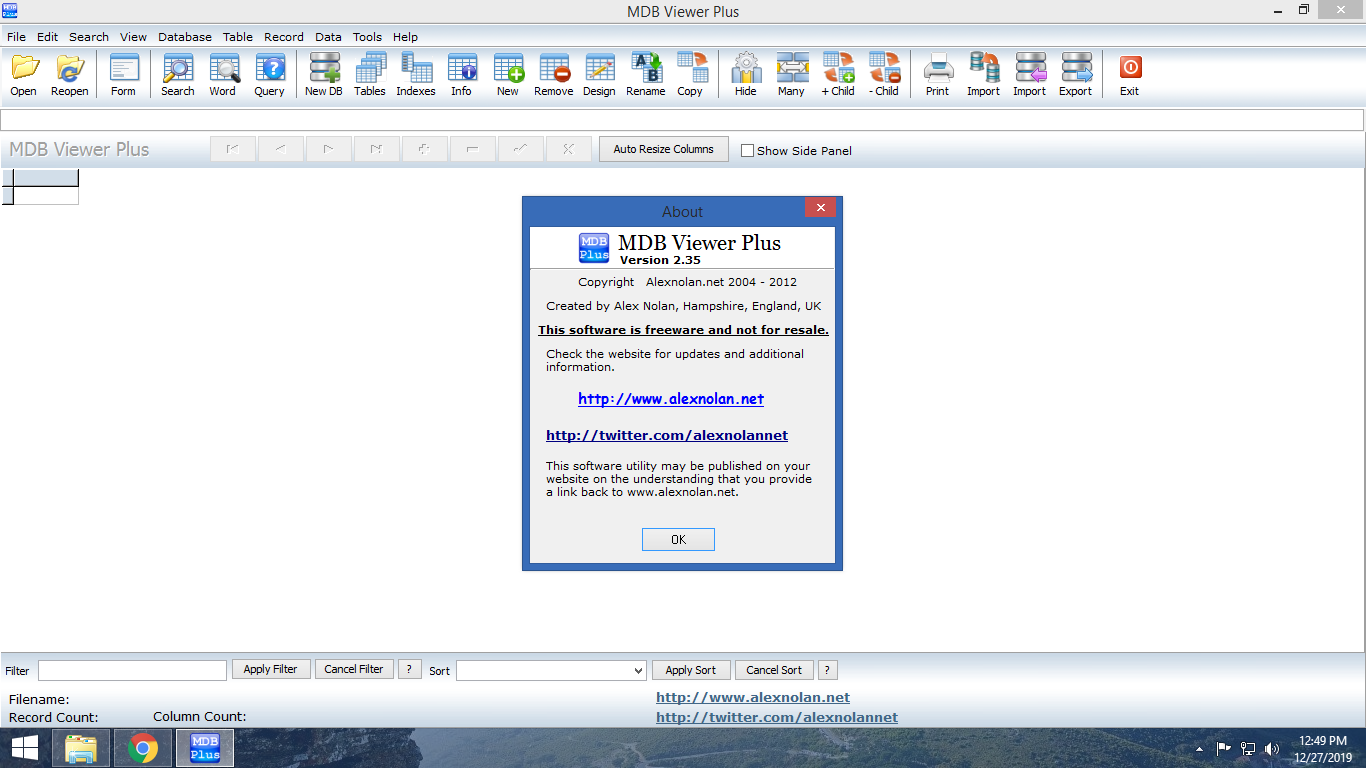Select the Search magnifier icon
The height and width of the screenshot is (768, 1366).
coord(178,68)
